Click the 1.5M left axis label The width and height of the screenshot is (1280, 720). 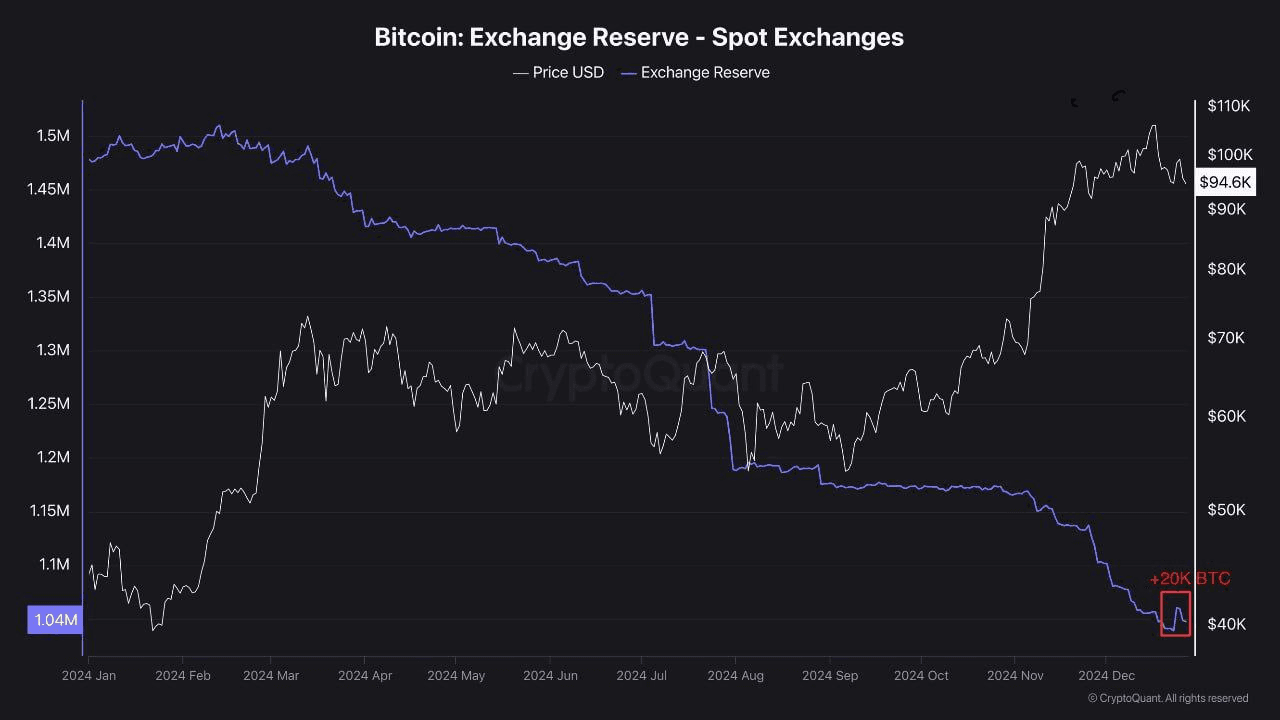pos(49,135)
